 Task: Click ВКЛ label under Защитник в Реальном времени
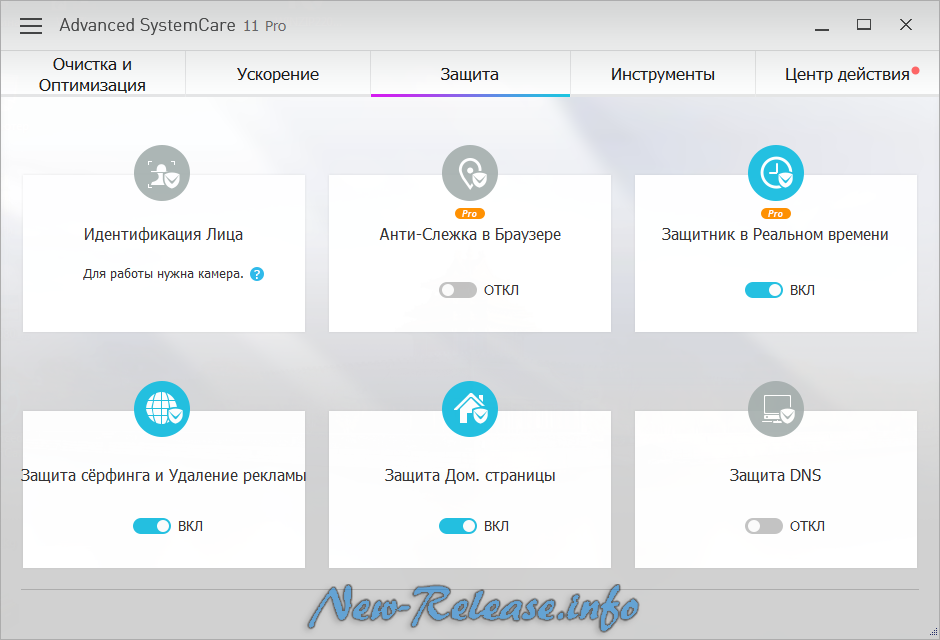(x=802, y=290)
